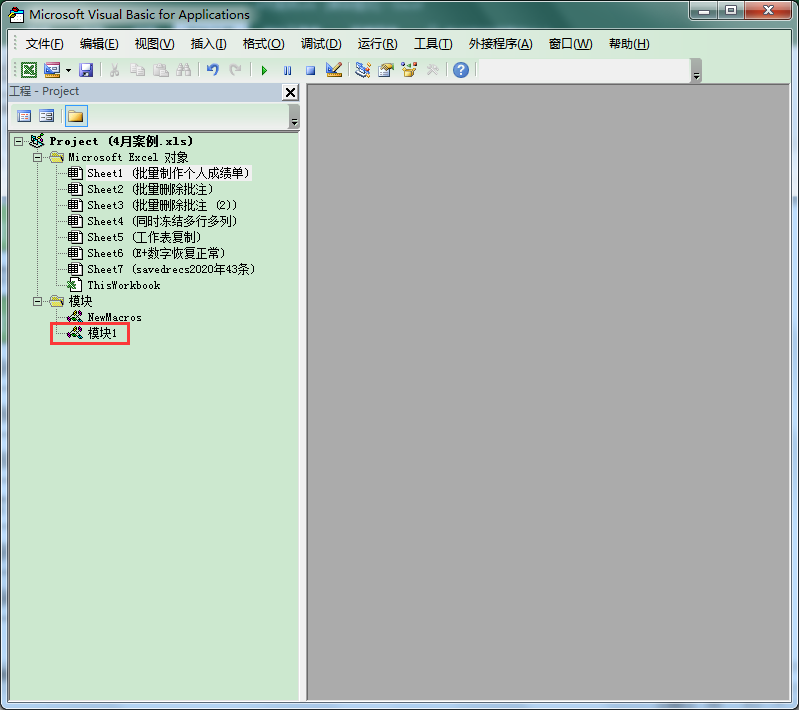
Task: Collapse the 模块 folder node
Action: tap(37, 301)
